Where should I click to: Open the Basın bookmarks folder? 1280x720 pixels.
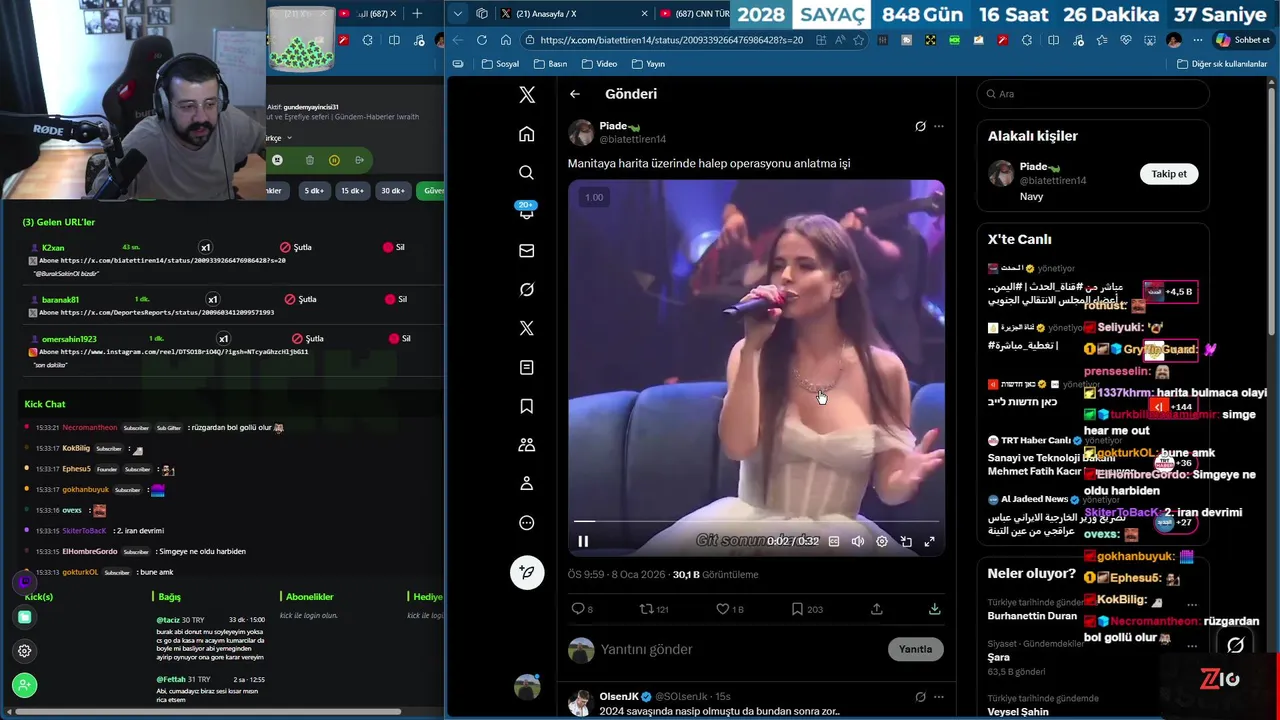(550, 64)
